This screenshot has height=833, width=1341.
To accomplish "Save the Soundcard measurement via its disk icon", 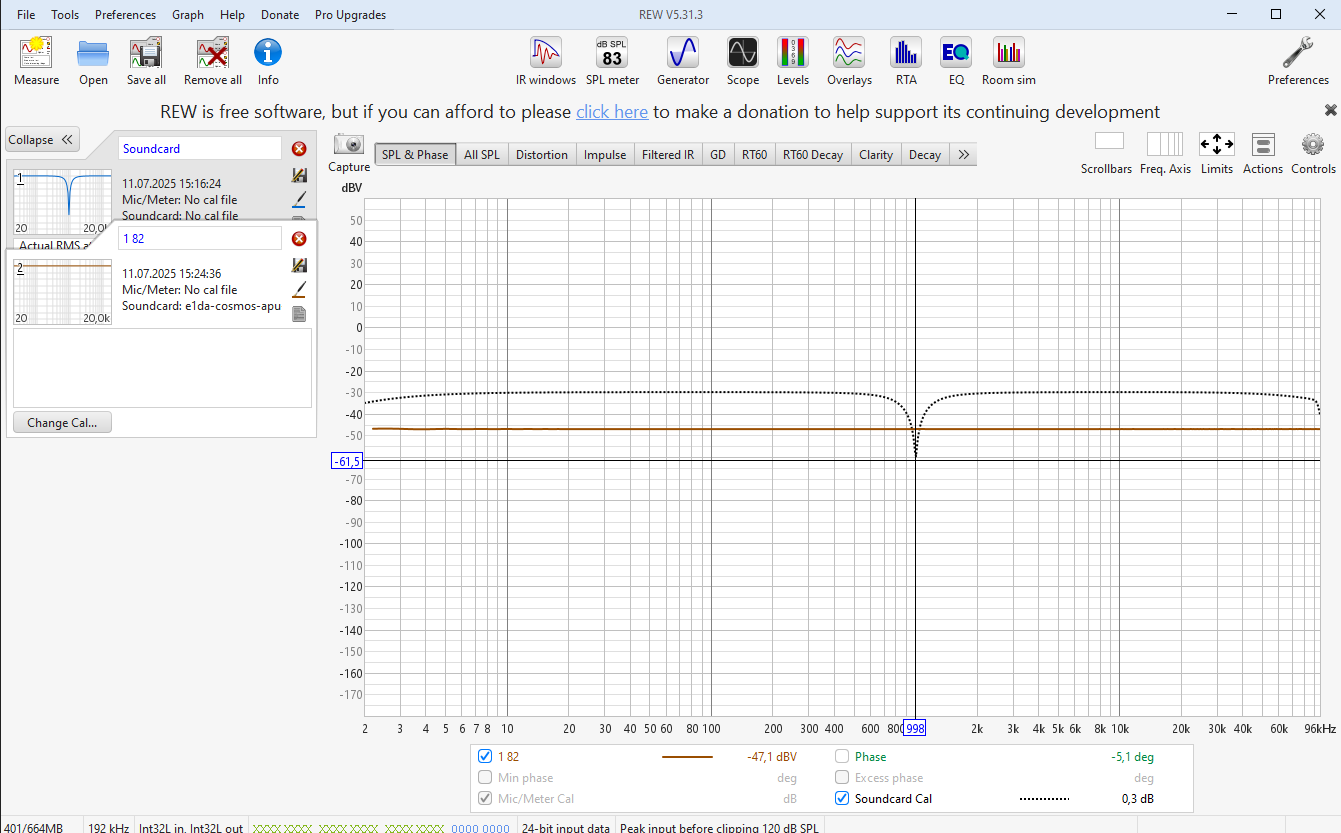I will [299, 175].
